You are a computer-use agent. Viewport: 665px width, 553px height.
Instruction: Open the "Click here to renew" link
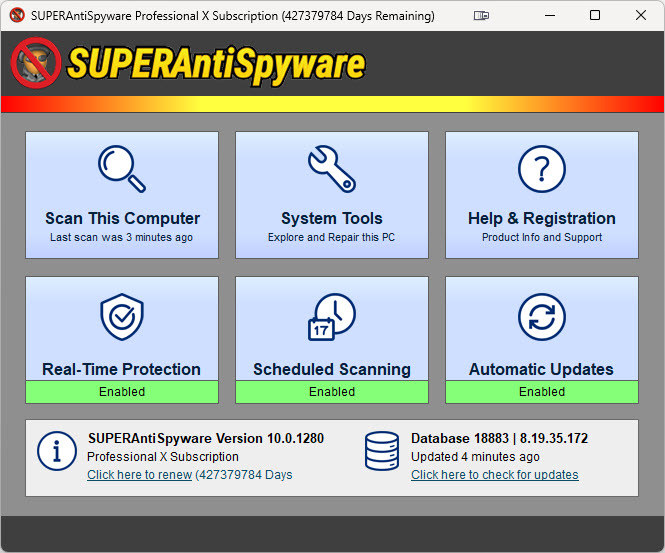click(x=139, y=475)
